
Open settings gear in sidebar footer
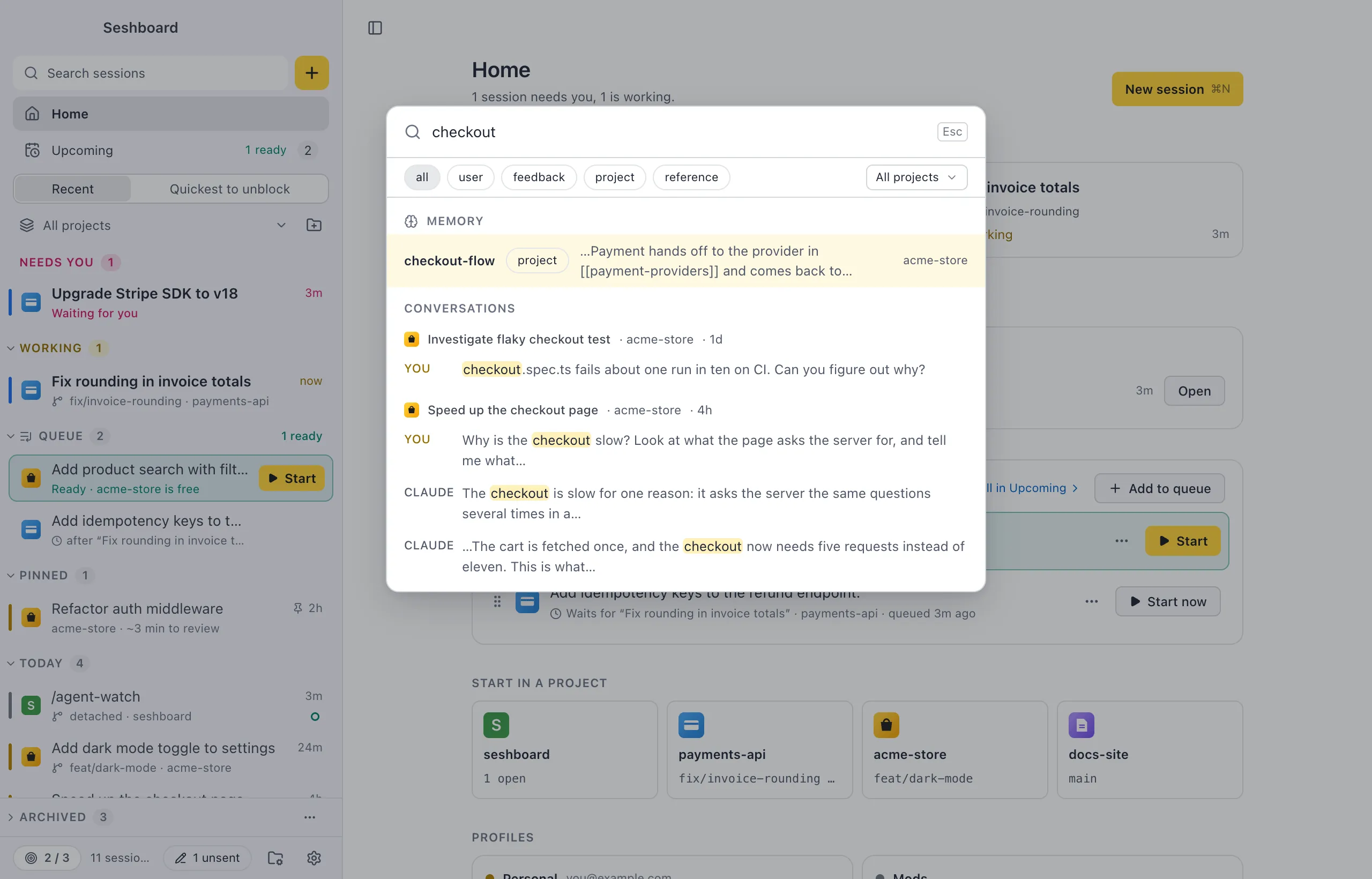314,858
